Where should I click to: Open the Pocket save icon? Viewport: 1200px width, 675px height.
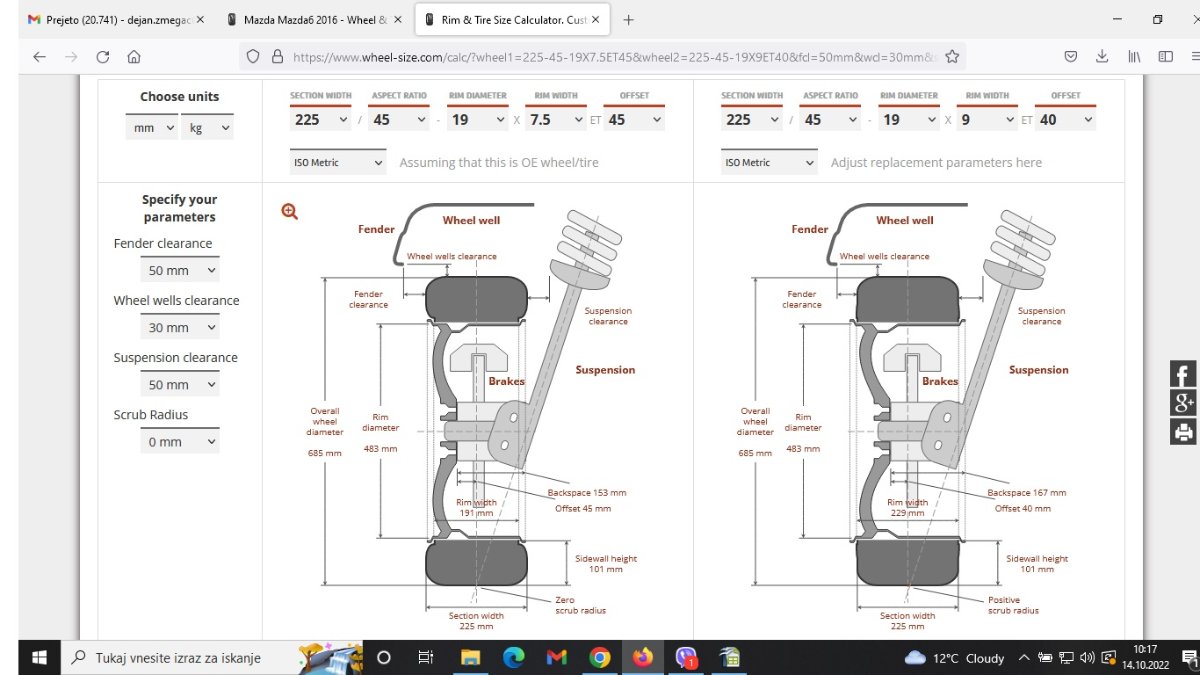click(x=1070, y=57)
